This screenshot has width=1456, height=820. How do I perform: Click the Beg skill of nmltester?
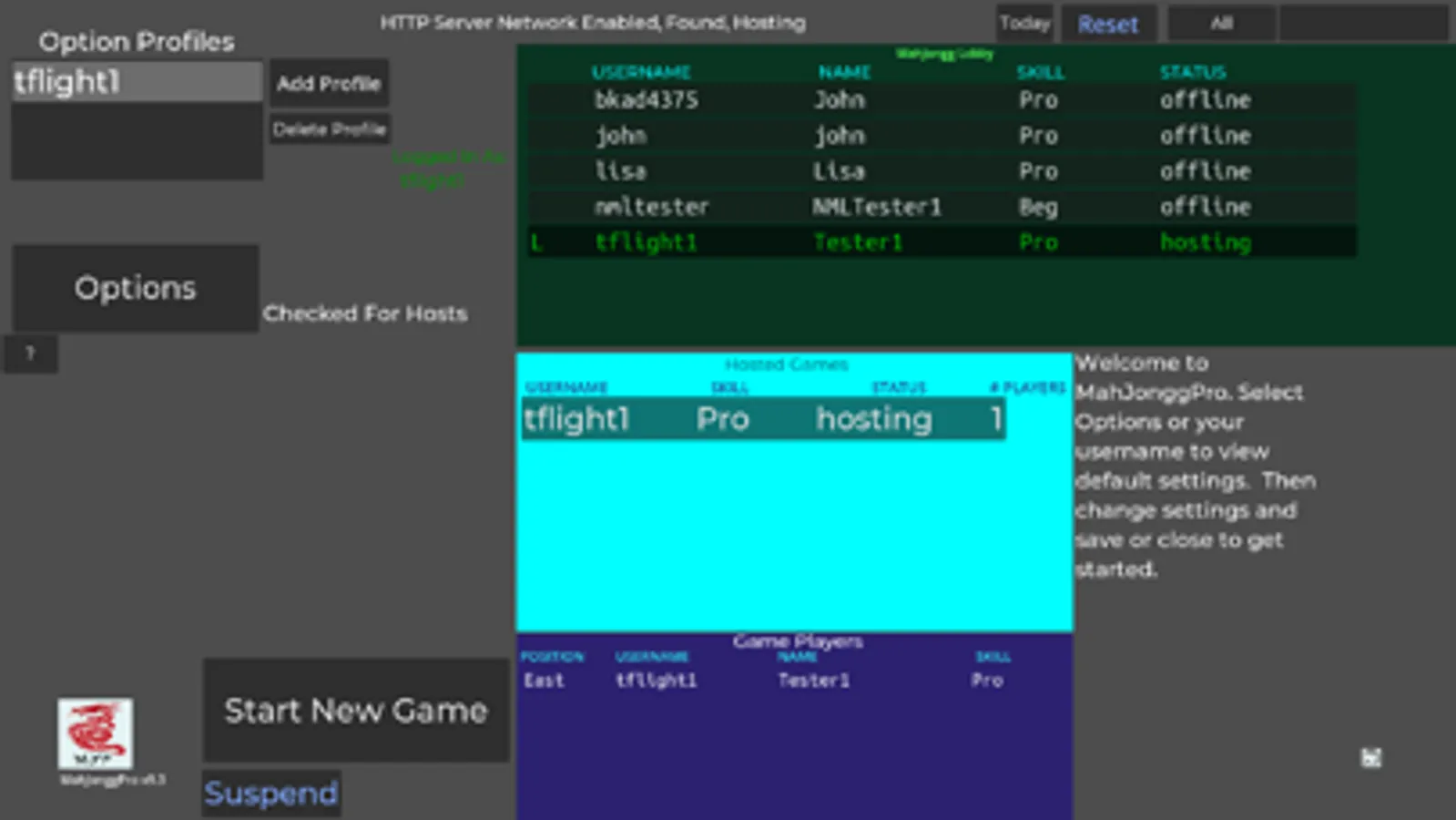(1038, 207)
